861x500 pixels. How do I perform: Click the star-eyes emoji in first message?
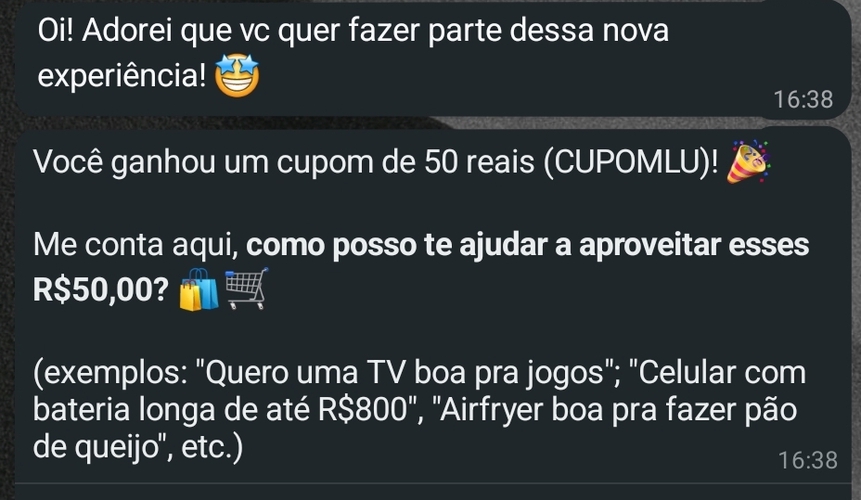point(237,76)
